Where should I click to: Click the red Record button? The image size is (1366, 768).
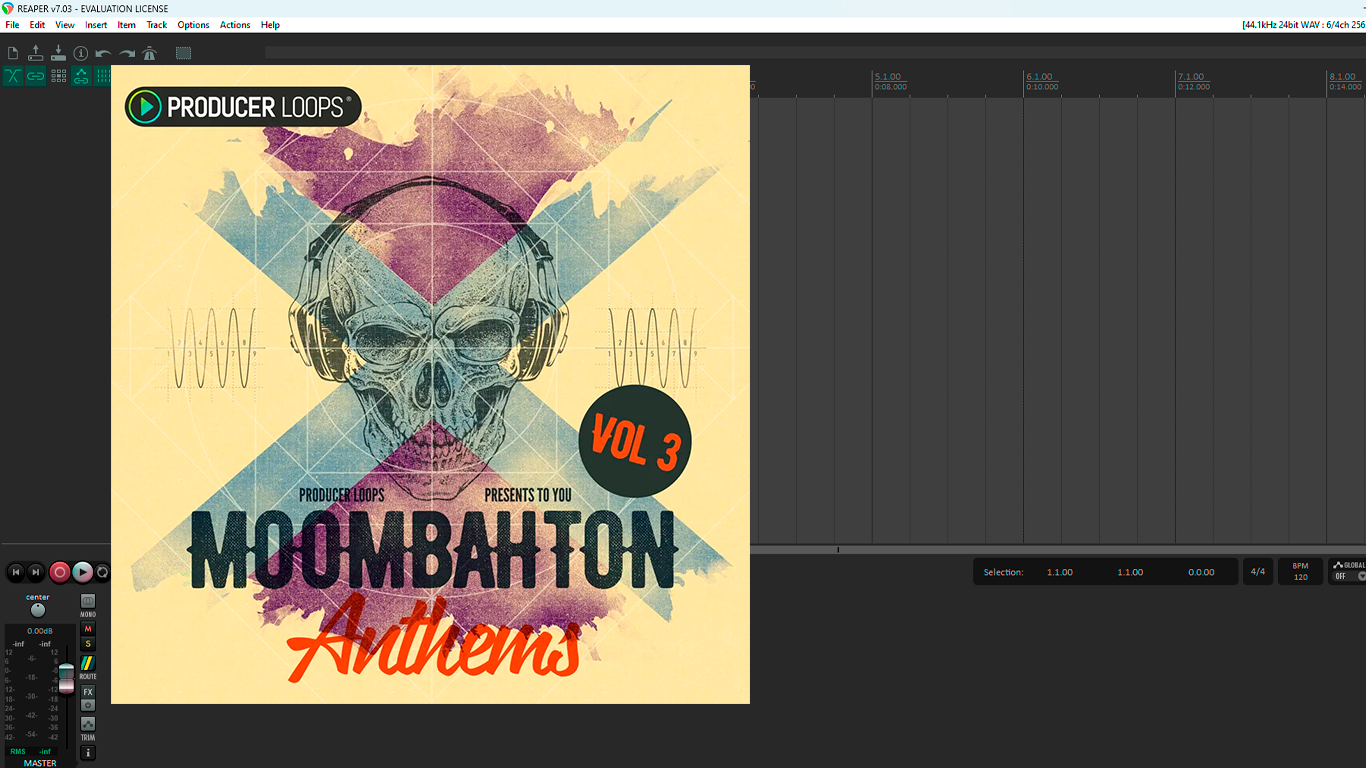pos(60,572)
